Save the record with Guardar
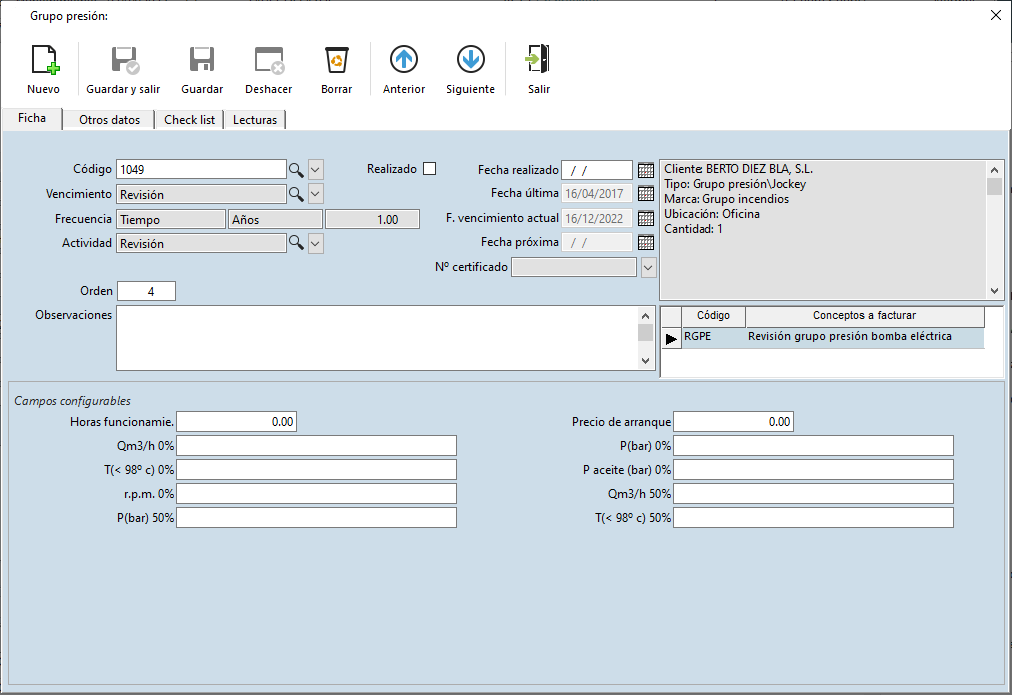 (202, 69)
